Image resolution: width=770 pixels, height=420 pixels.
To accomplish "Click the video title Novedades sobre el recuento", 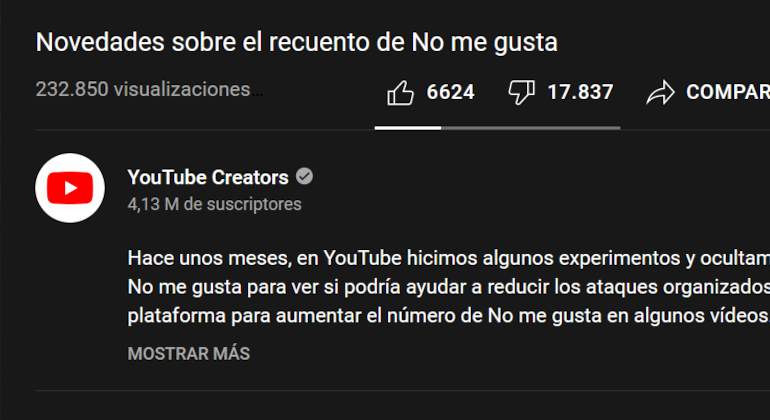I will pyautogui.click(x=297, y=42).
